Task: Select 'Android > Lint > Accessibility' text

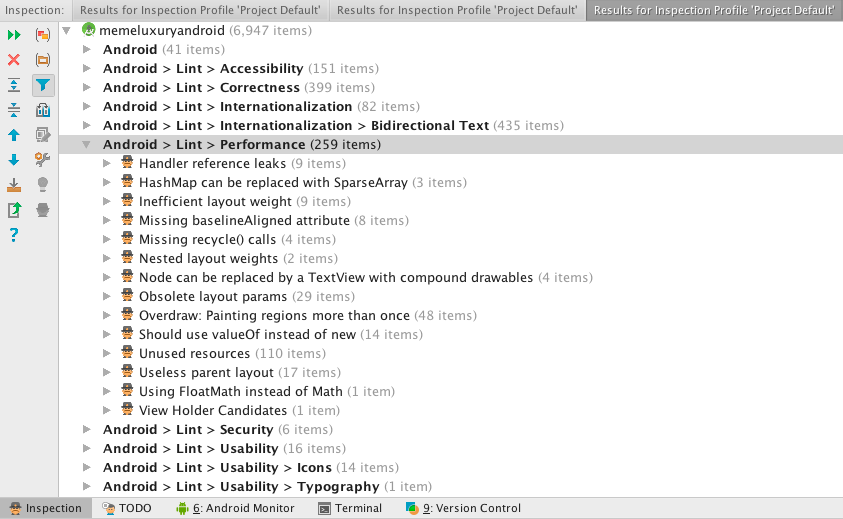Action: point(203,68)
